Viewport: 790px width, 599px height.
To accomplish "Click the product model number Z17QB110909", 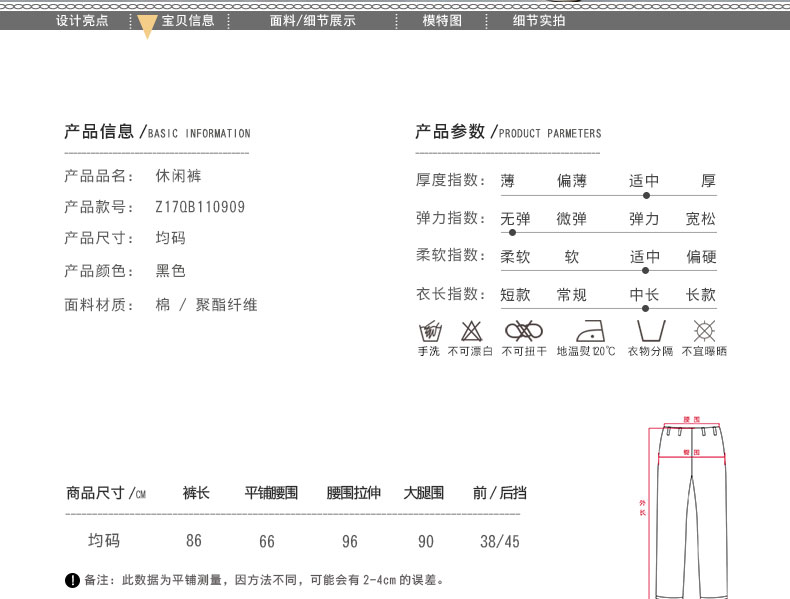I will tap(200, 208).
